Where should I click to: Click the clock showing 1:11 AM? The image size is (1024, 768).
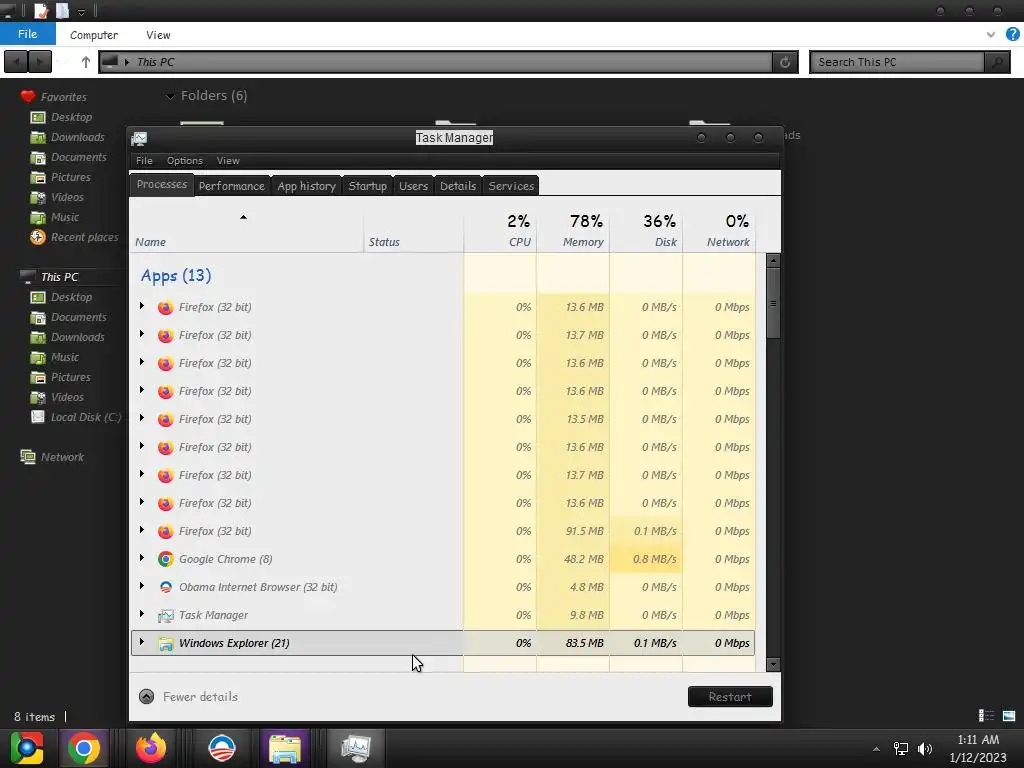978,740
